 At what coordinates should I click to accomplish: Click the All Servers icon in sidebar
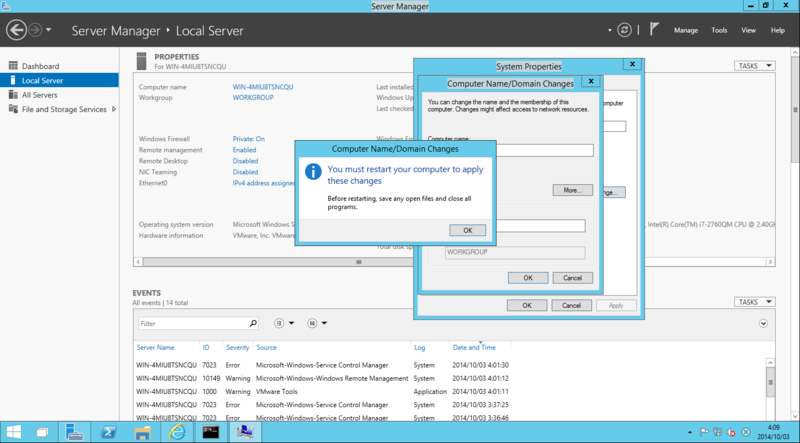coord(13,95)
